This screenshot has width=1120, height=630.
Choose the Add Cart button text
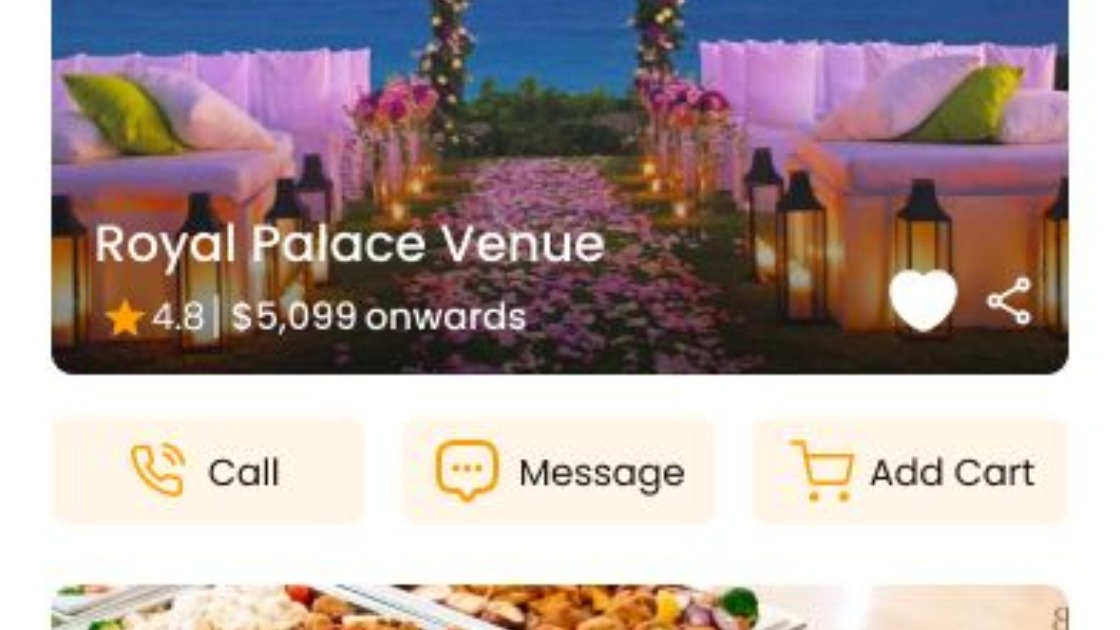[952, 472]
